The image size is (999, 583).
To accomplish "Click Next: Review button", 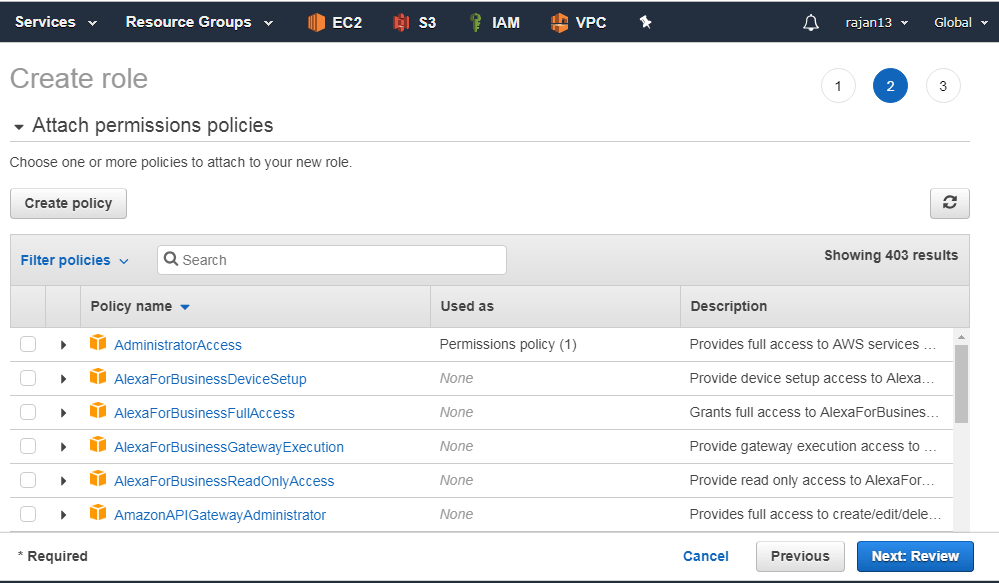I will click(x=915, y=556).
